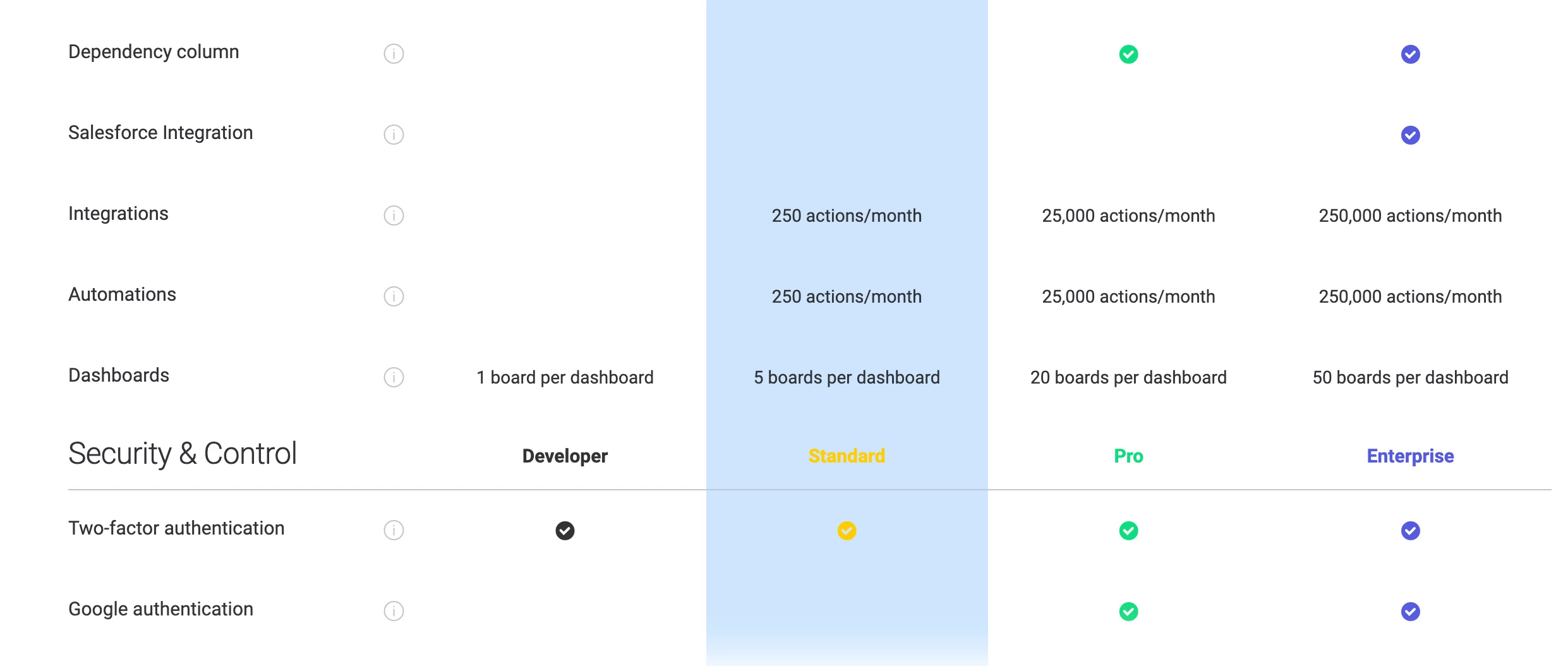The image size is (1568, 666).
Task: Click the yellow Standard two-factor checkmark
Action: [x=847, y=531]
